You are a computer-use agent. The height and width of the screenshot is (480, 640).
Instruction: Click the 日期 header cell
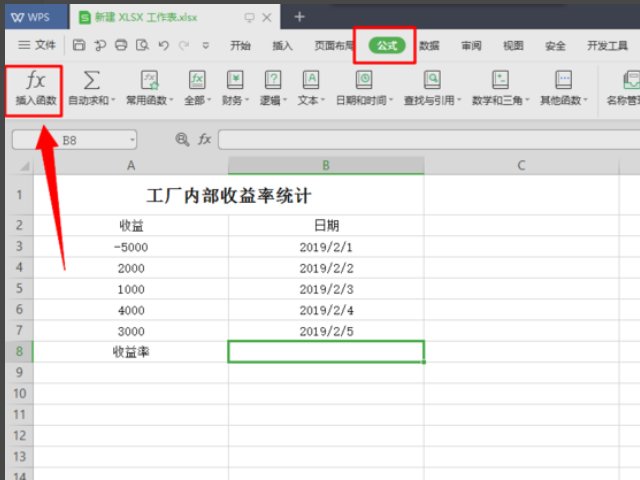326,225
